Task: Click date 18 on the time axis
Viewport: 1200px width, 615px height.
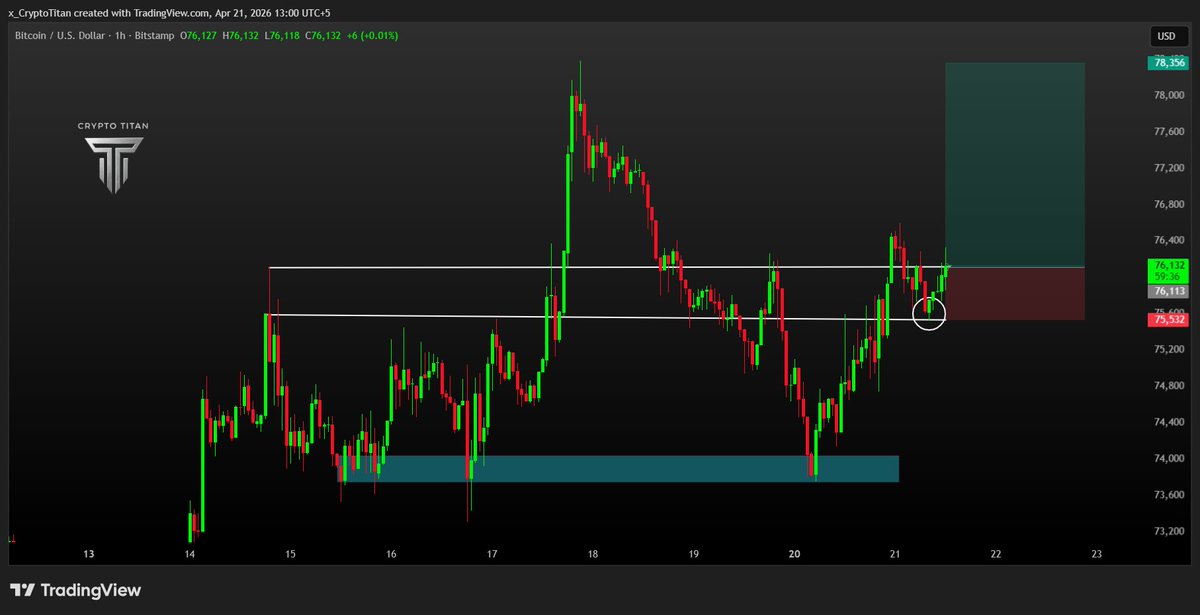Action: click(x=593, y=554)
